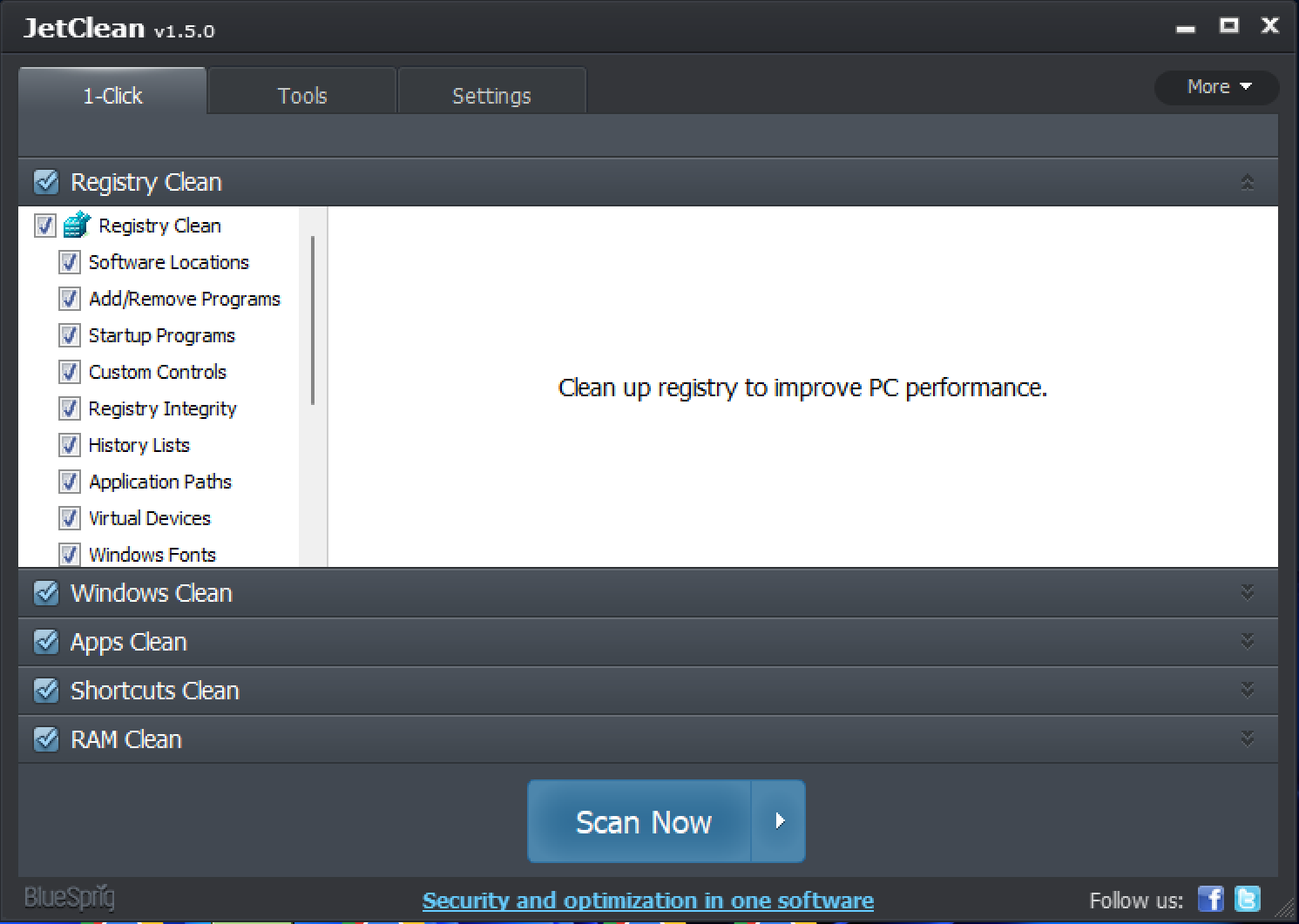Select Windows Fonts text label
Screen dimensions: 1299x924
point(152,555)
